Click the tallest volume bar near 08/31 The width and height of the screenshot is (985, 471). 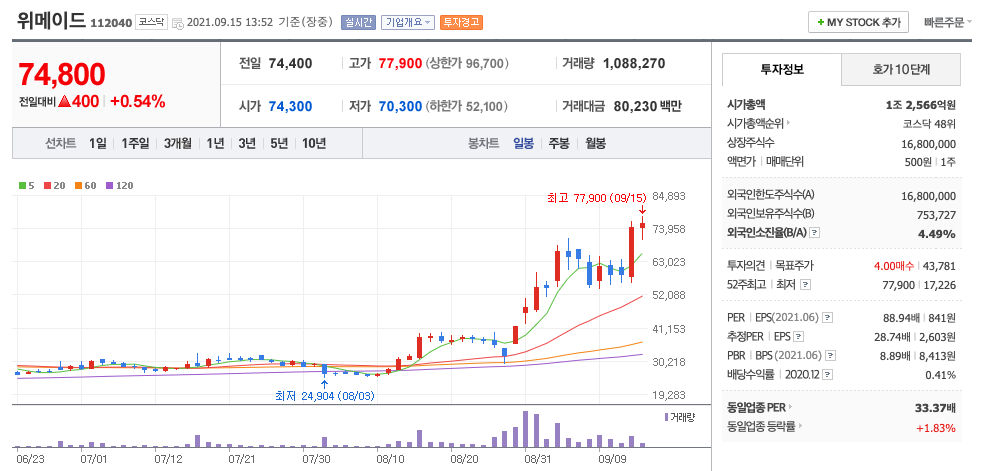[525, 429]
